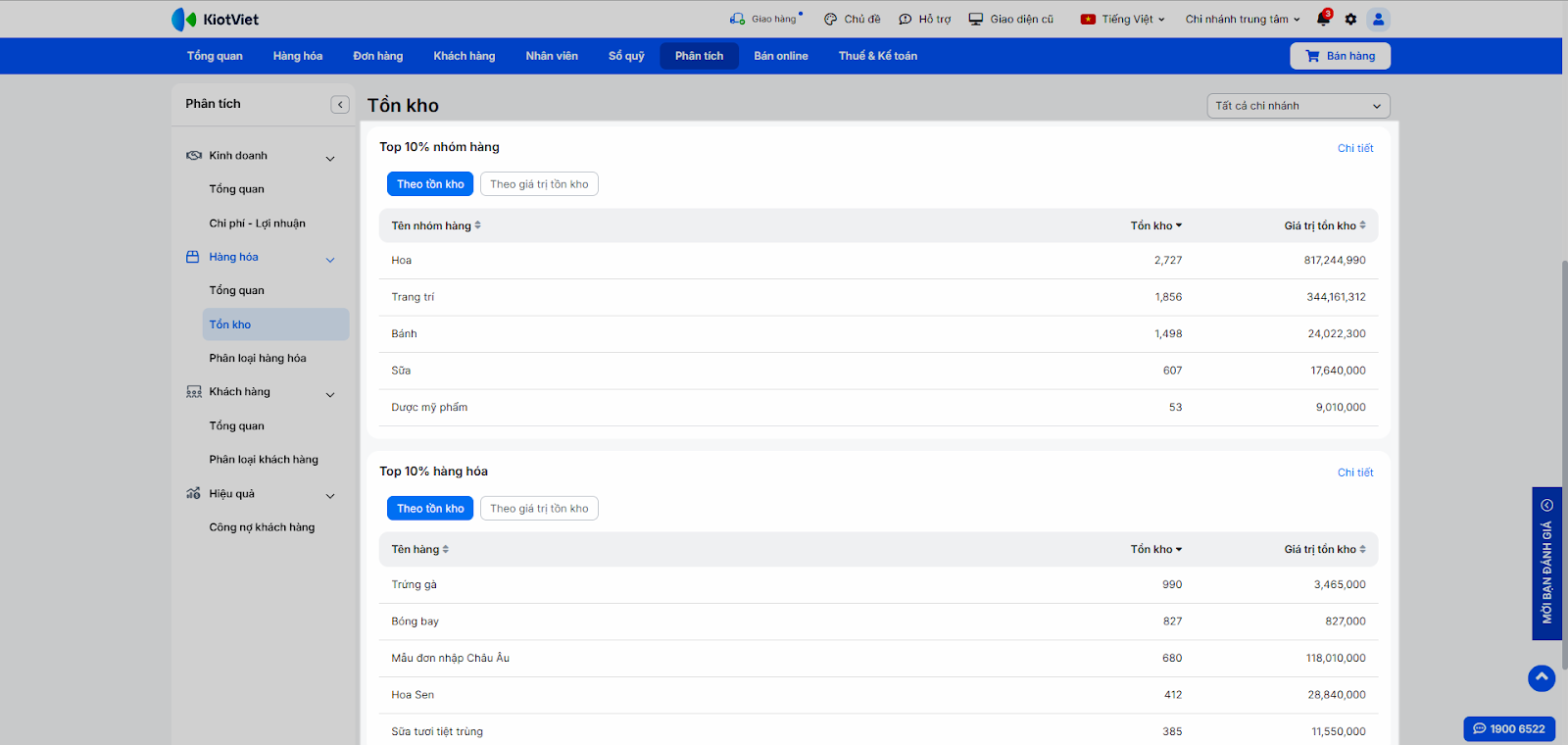Screen dimensions: 1568x745
Task: Open Phân loại hàng hóa report
Action: coord(258,358)
